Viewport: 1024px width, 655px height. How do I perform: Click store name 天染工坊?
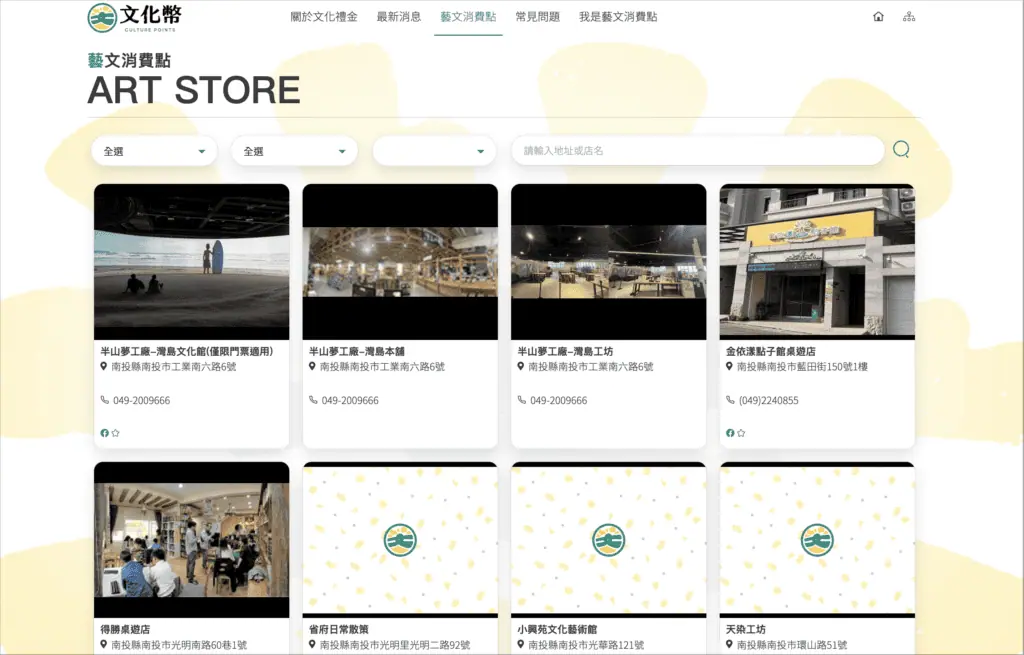click(746, 630)
